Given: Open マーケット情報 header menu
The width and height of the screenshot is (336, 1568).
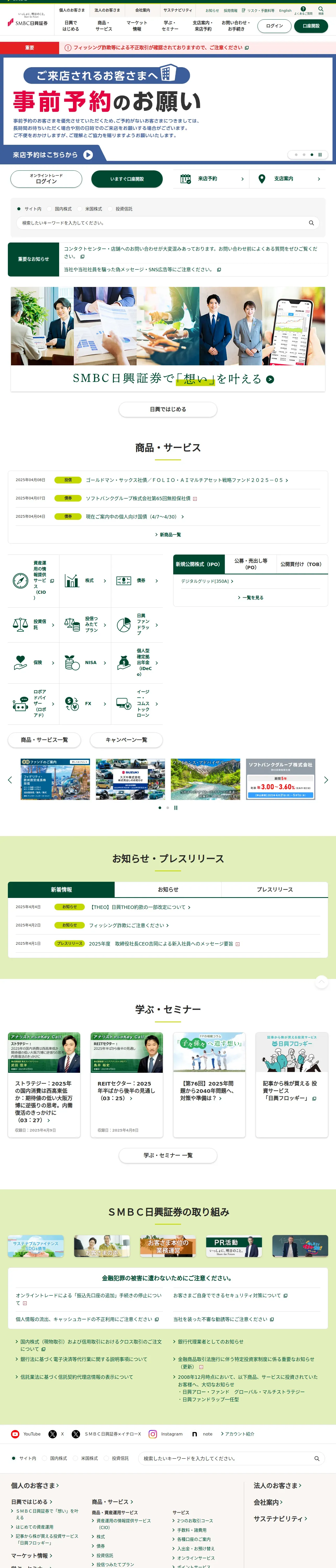Looking at the screenshot, I should [137, 26].
